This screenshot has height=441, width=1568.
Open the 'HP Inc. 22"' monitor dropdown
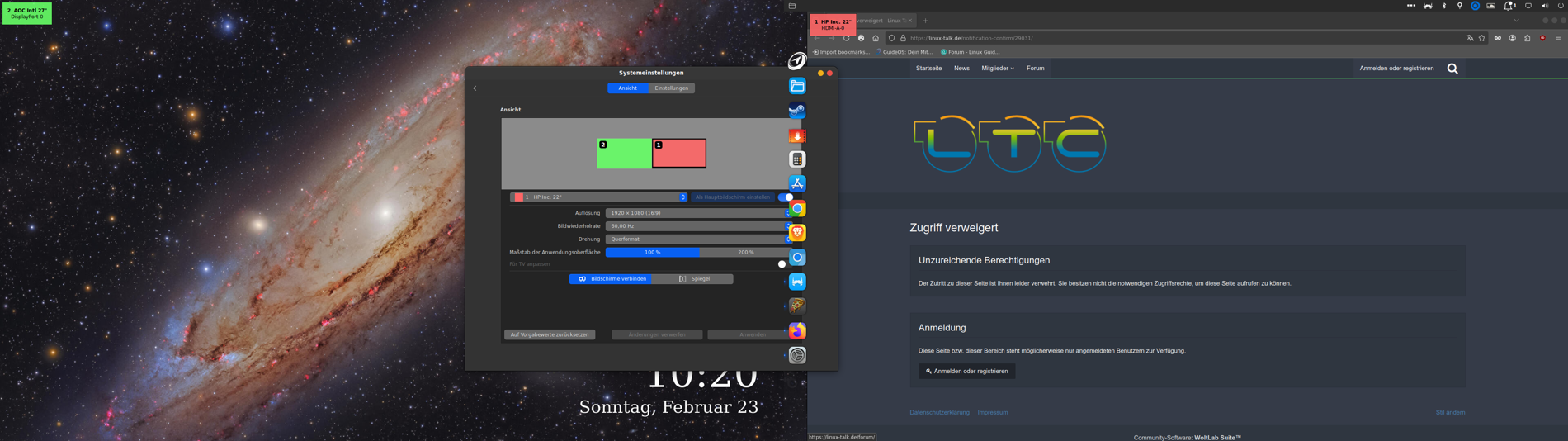point(599,197)
